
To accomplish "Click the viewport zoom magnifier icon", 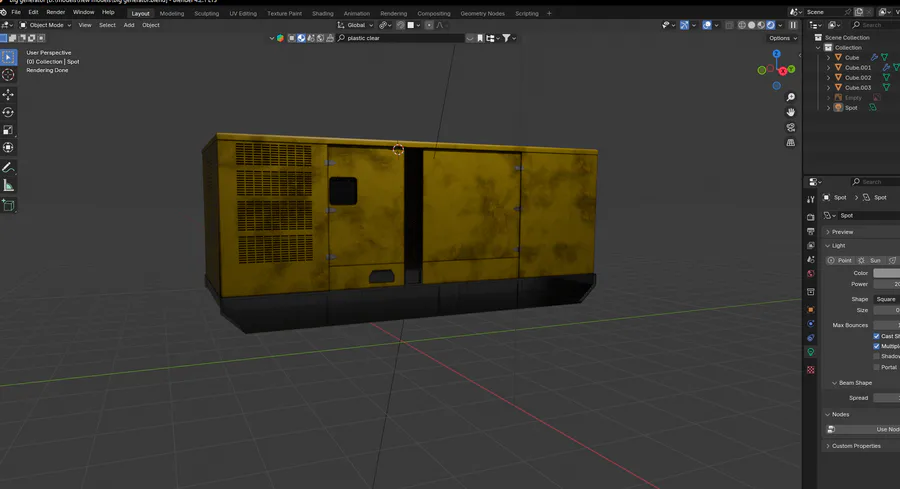I will [791, 97].
